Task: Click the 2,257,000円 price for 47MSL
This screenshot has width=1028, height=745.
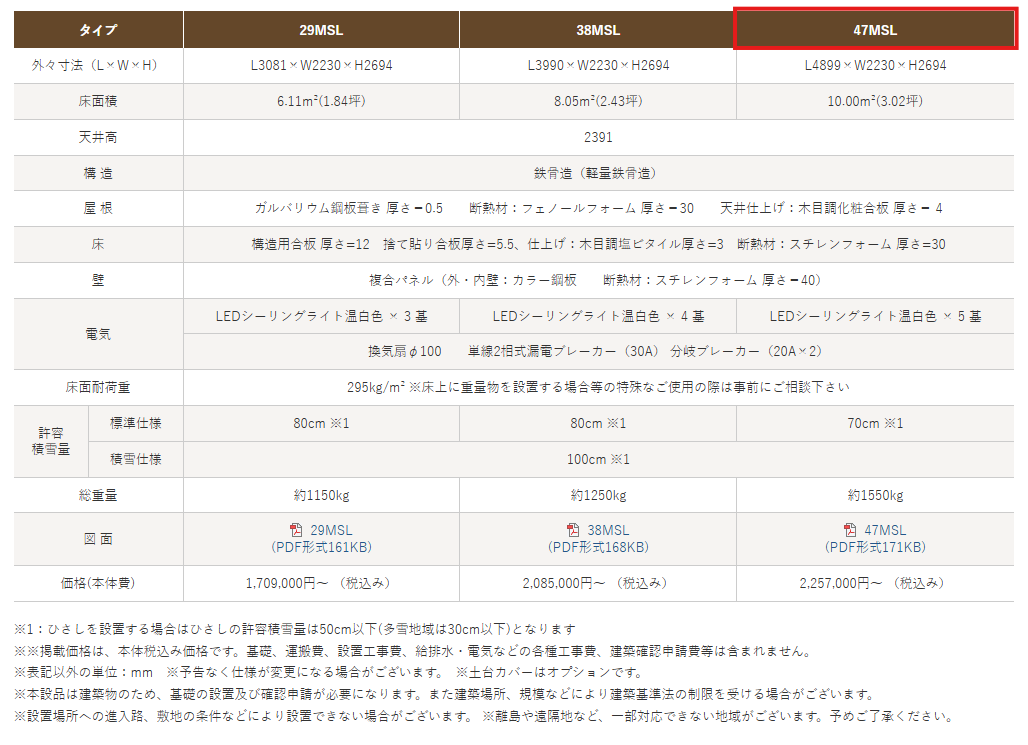Action: [x=875, y=582]
